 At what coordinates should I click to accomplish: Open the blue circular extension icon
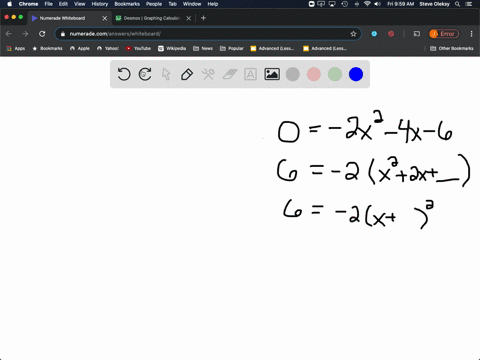374,34
